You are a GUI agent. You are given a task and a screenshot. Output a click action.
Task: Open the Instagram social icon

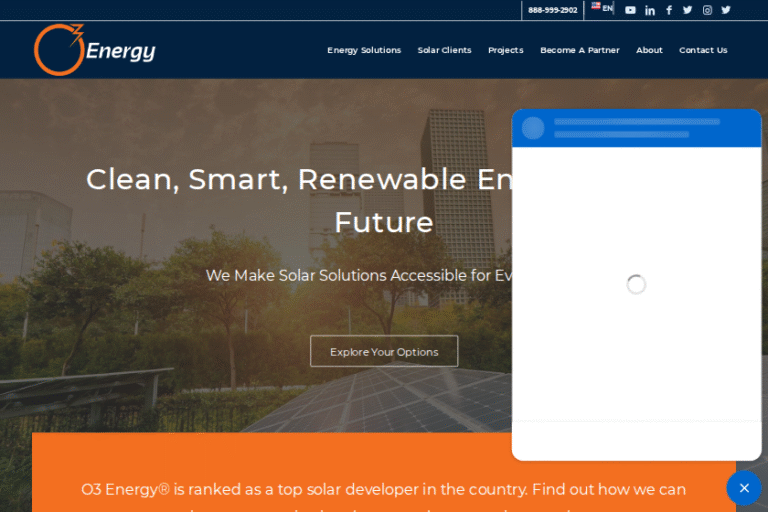(707, 10)
